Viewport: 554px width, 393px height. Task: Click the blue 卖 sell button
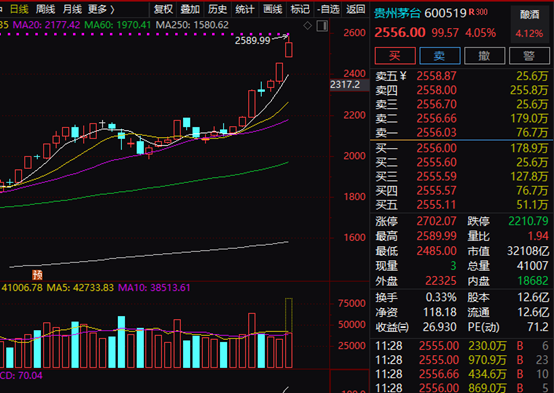tap(440, 56)
